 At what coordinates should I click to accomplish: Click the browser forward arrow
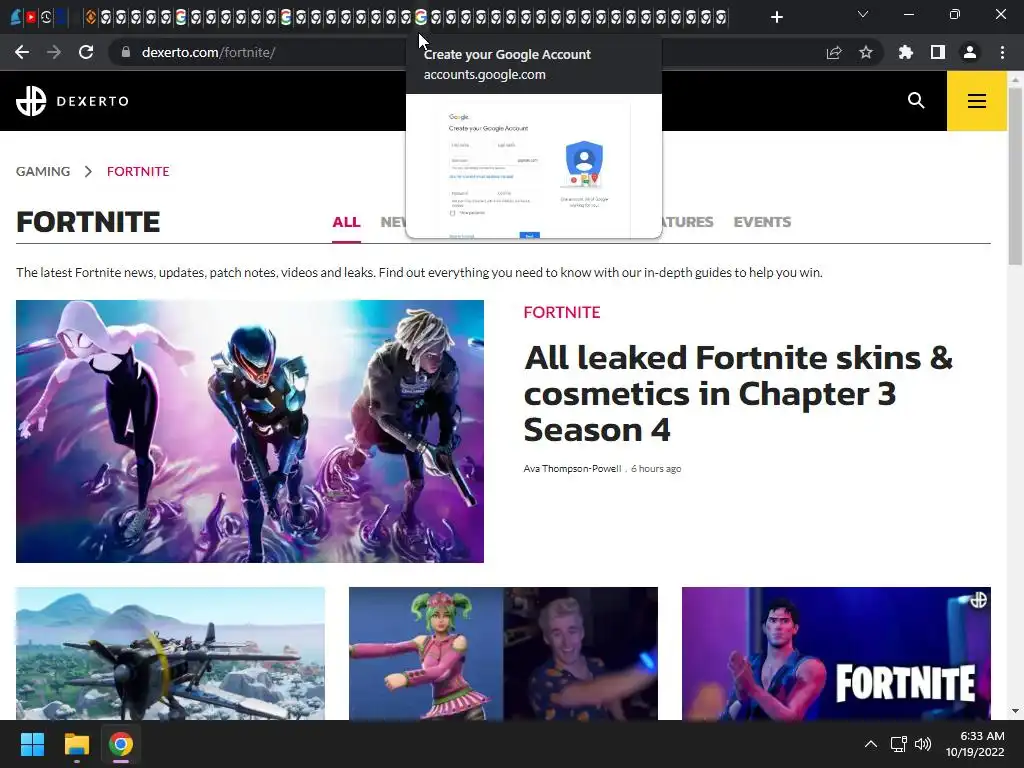click(x=54, y=52)
